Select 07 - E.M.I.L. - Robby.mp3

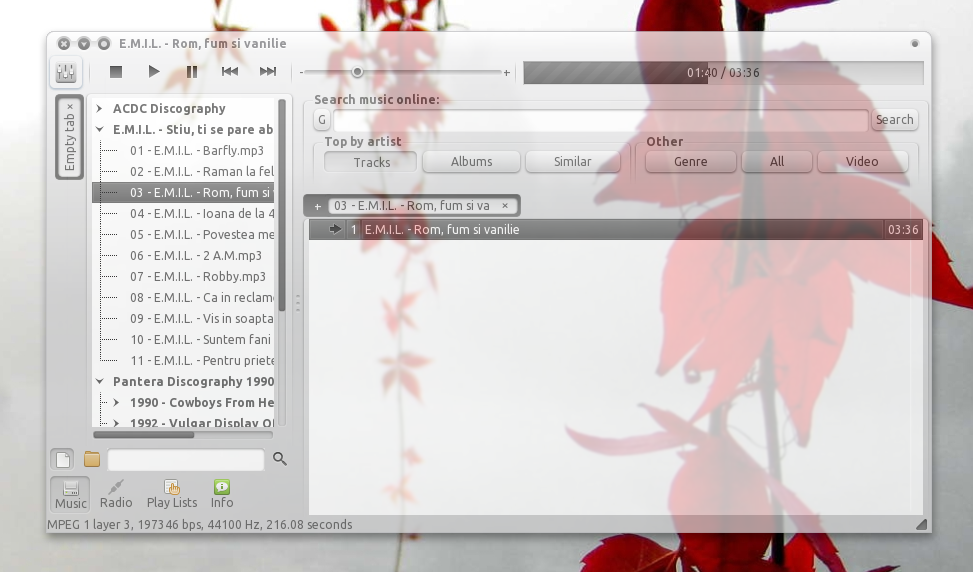point(197,277)
